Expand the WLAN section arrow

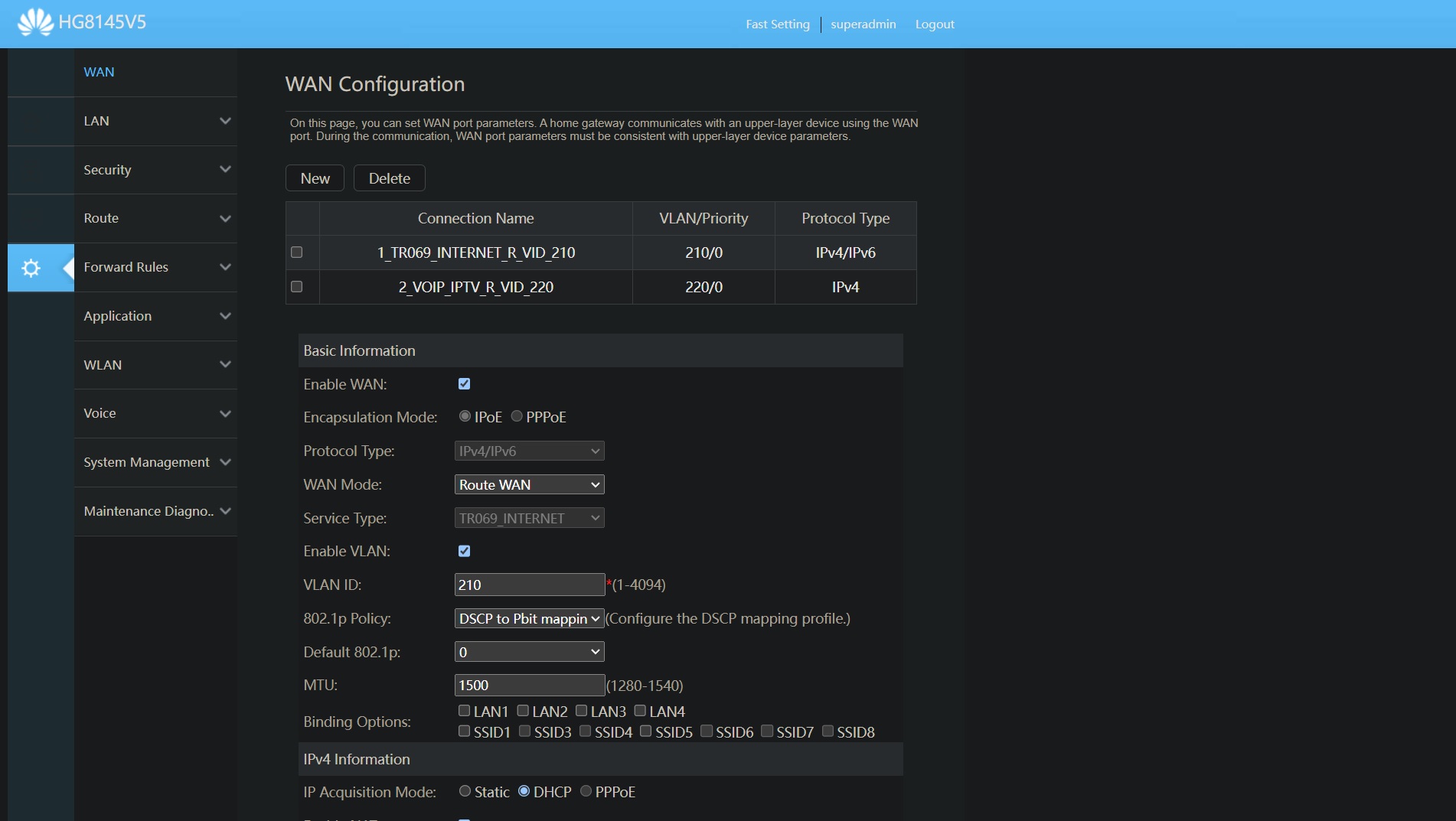(225, 365)
